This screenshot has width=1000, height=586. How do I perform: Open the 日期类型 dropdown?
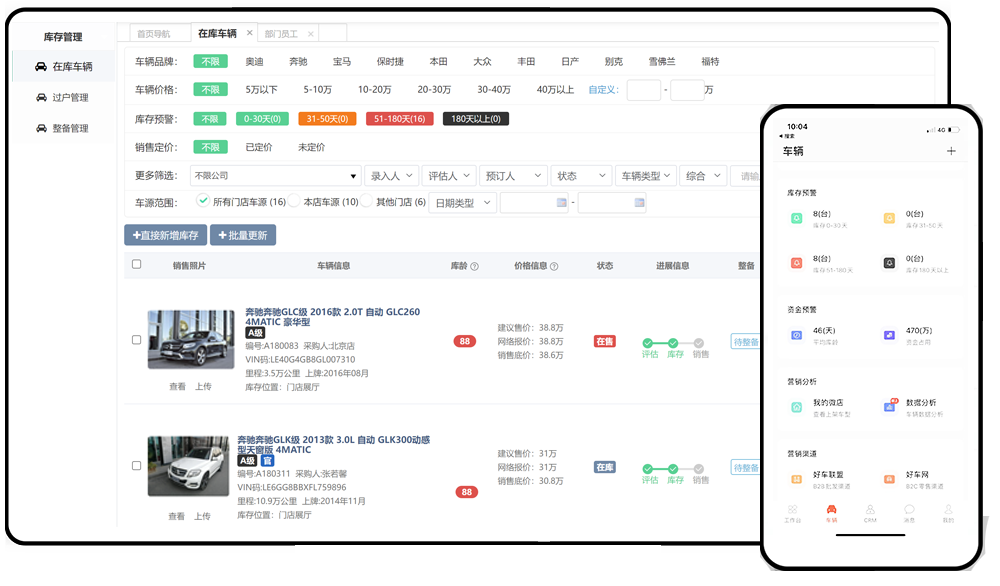point(462,203)
